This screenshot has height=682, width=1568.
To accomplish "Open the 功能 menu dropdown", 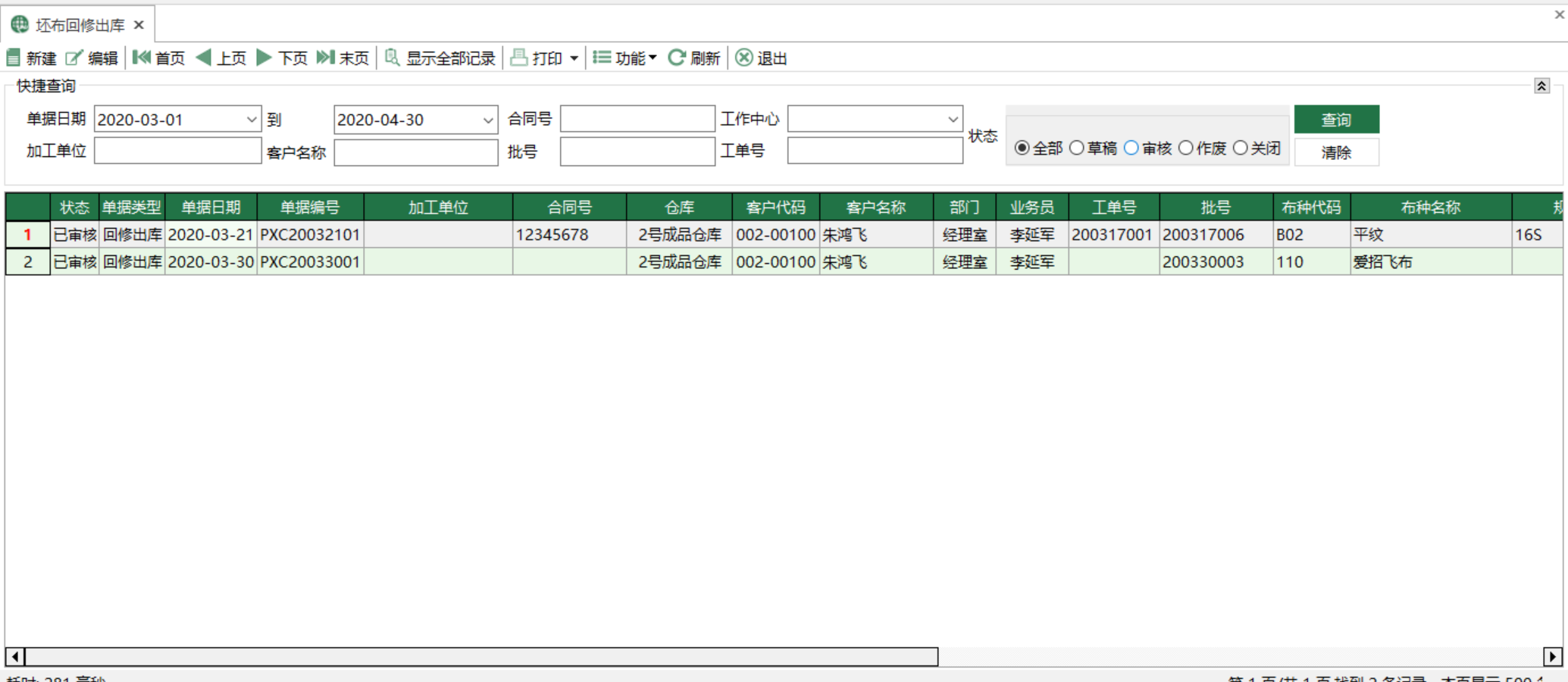I will point(653,58).
